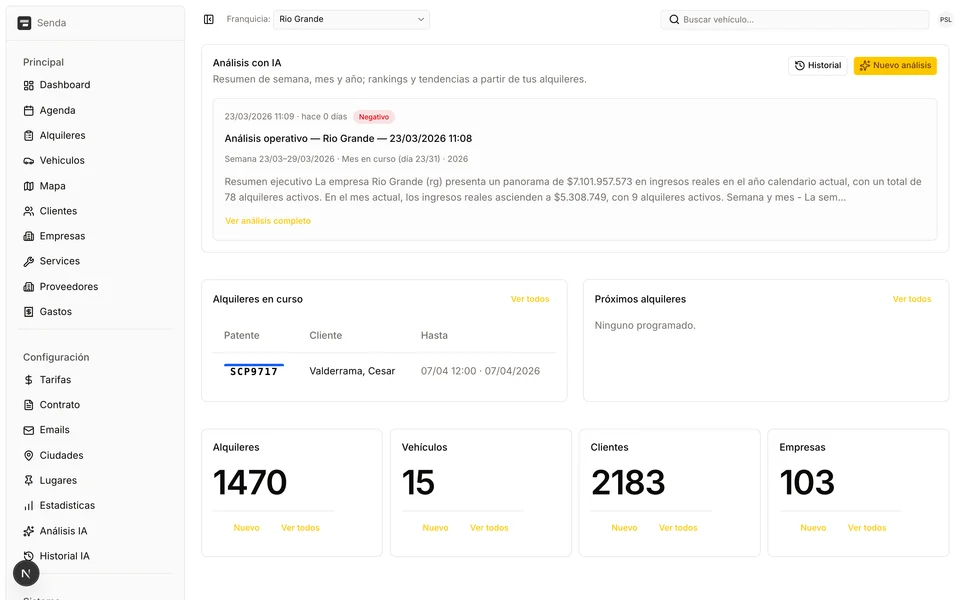
Task: Open Ver análisis completo link
Action: click(268, 221)
